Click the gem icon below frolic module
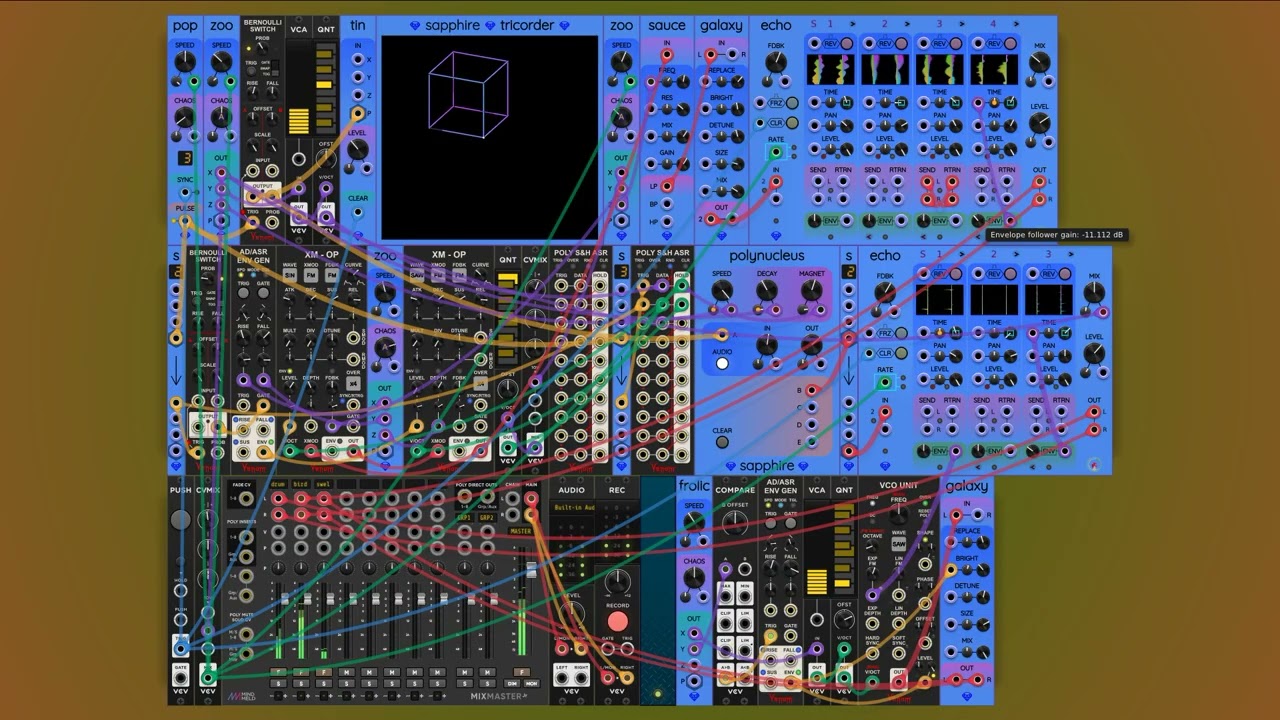Image resolution: width=1280 pixels, height=720 pixels. coord(694,697)
